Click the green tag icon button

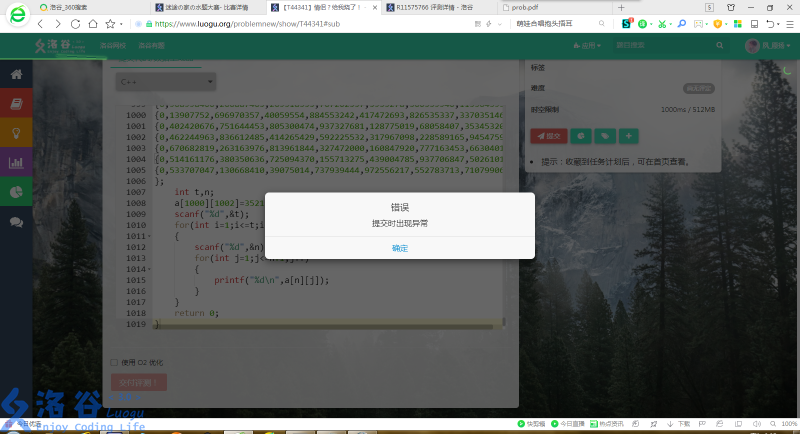tap(604, 136)
